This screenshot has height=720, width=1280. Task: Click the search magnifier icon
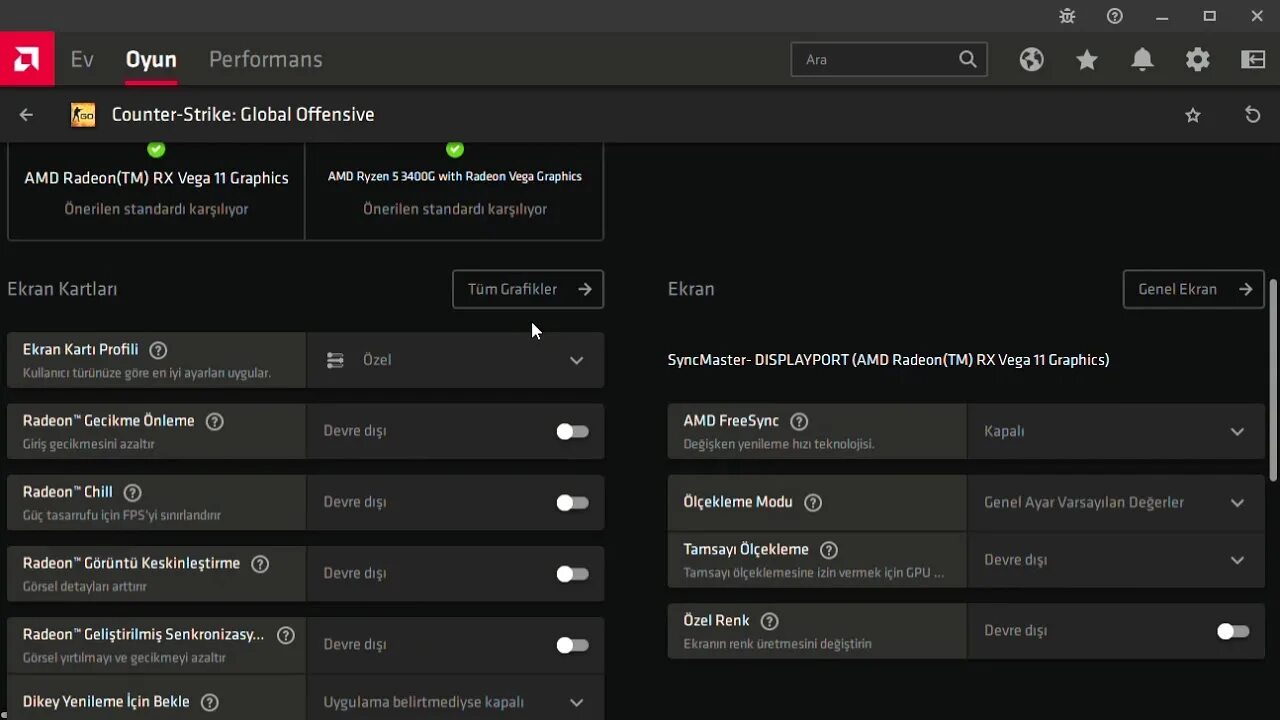tap(968, 59)
